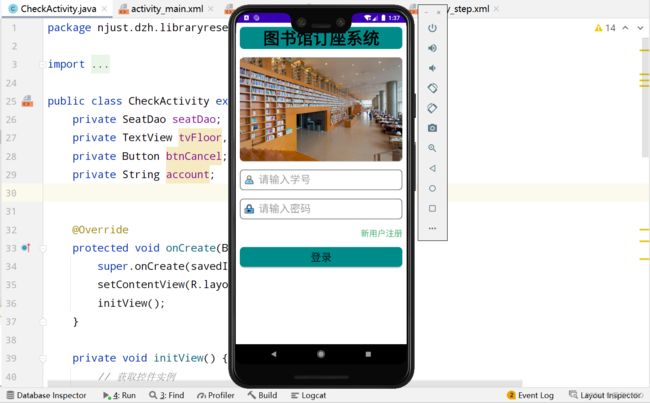Image resolution: width=650 pixels, height=403 pixels.
Task: Rotate emulator left using upper rotate icon
Action: point(432,88)
